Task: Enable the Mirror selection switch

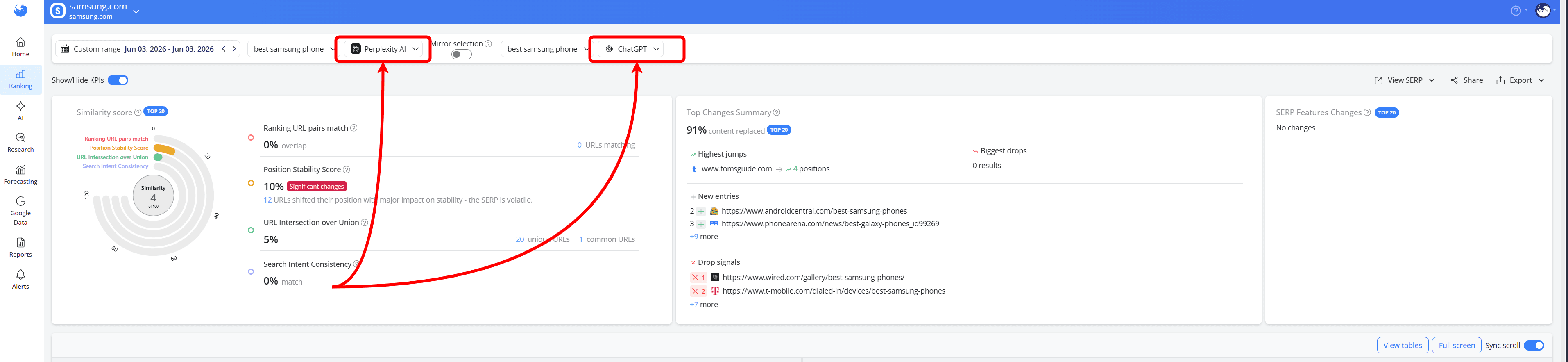Action: tap(461, 54)
